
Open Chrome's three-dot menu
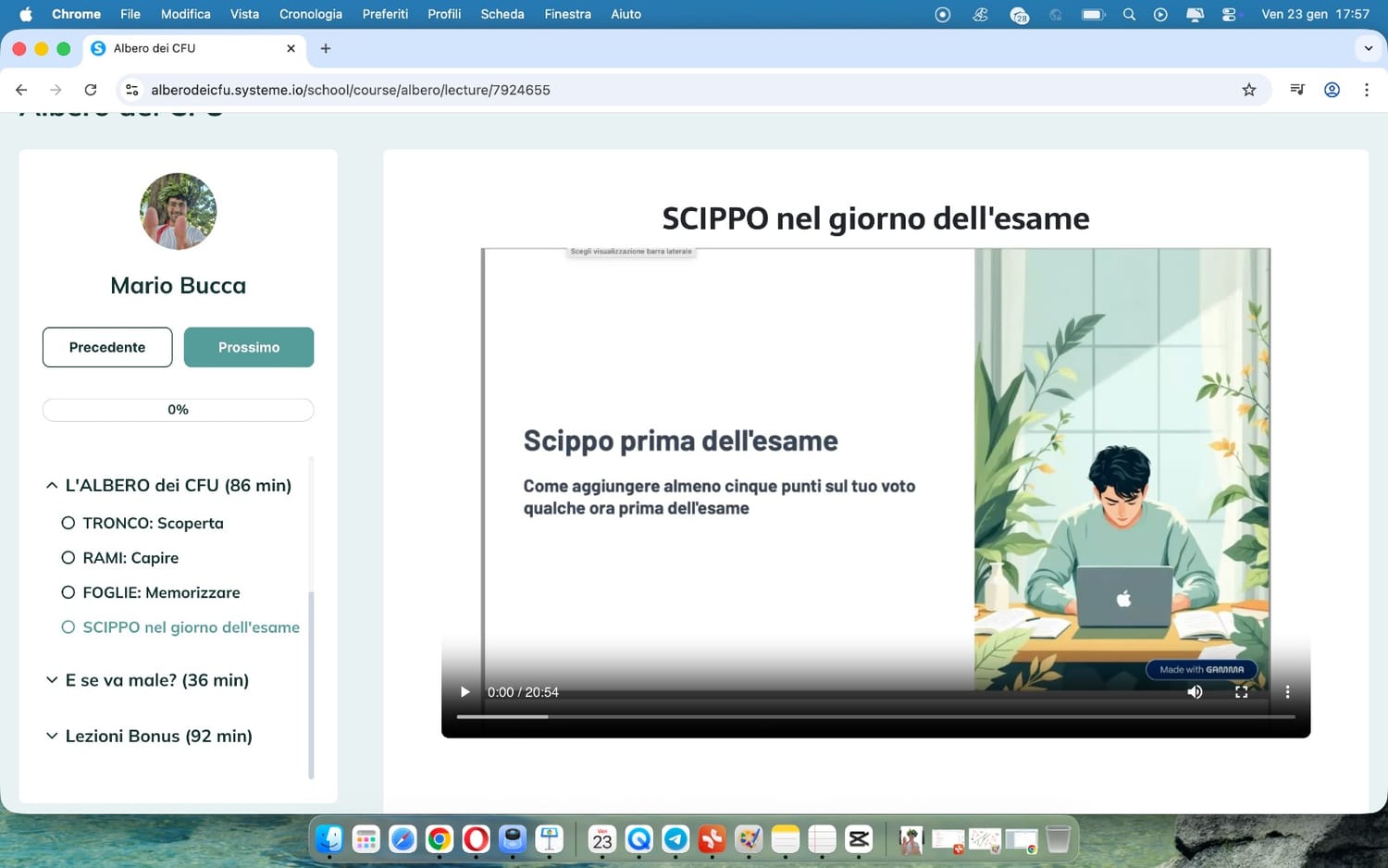[1367, 90]
